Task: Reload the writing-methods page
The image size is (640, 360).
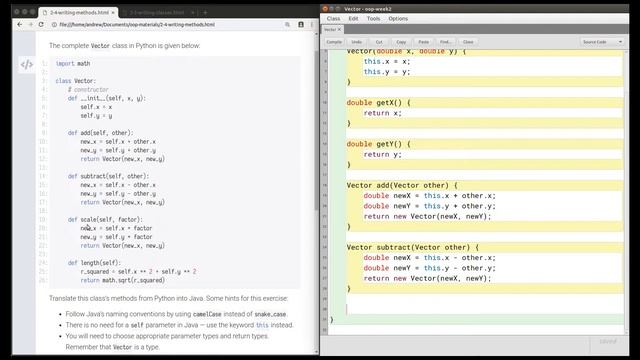Action: pos(41,24)
